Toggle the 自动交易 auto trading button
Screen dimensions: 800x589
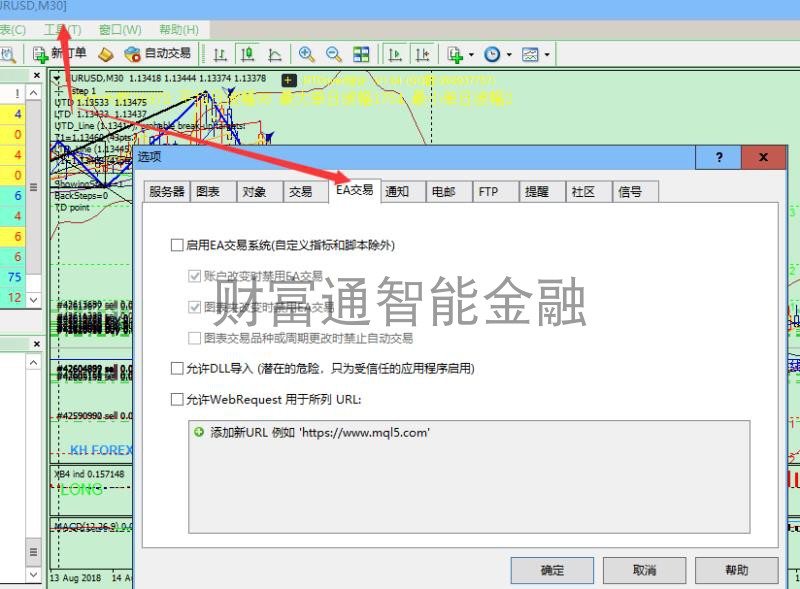coord(158,54)
